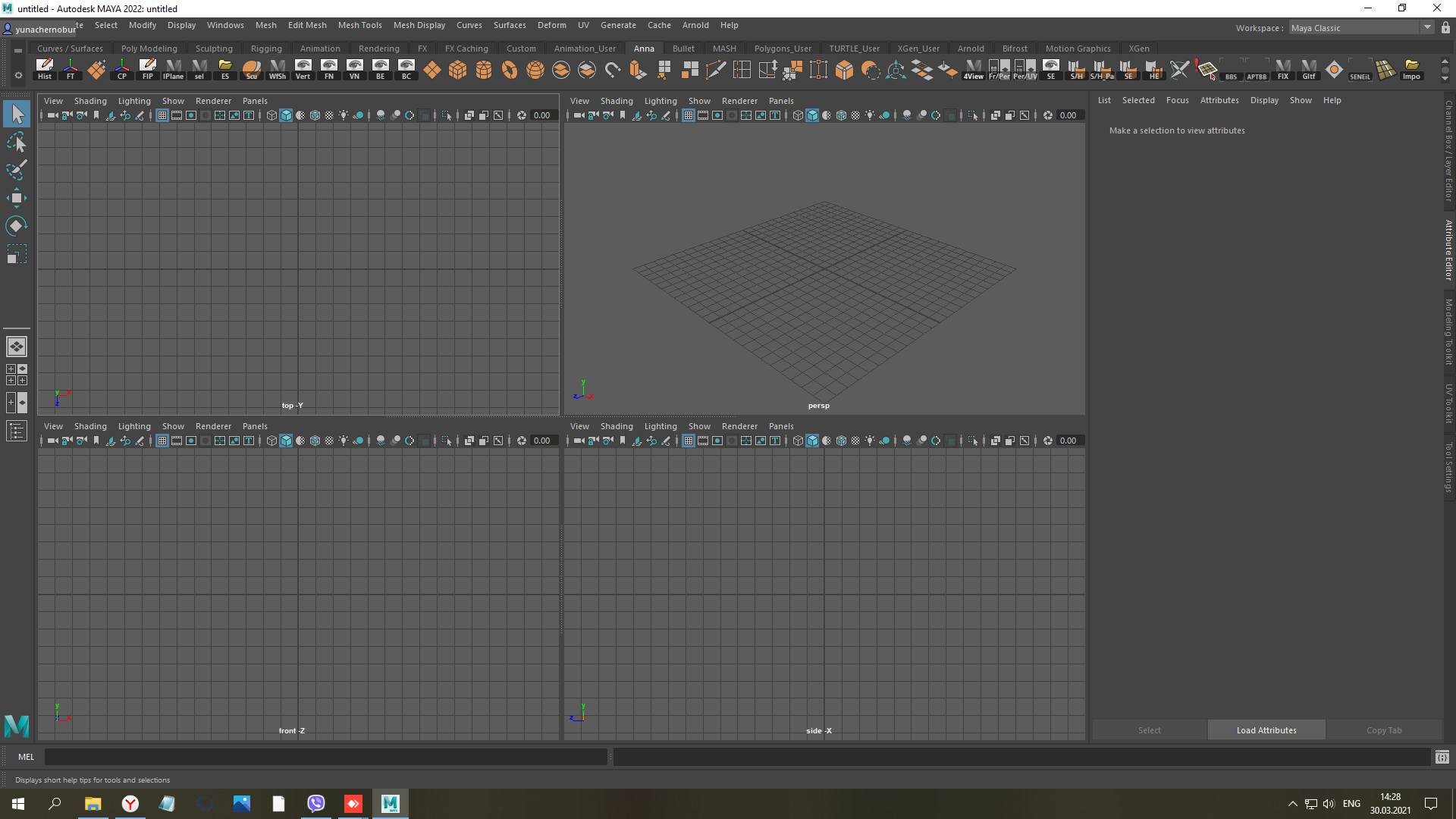Open the Maya Classic workspace dropdown
This screenshot has width=1456, height=819.
(1426, 27)
